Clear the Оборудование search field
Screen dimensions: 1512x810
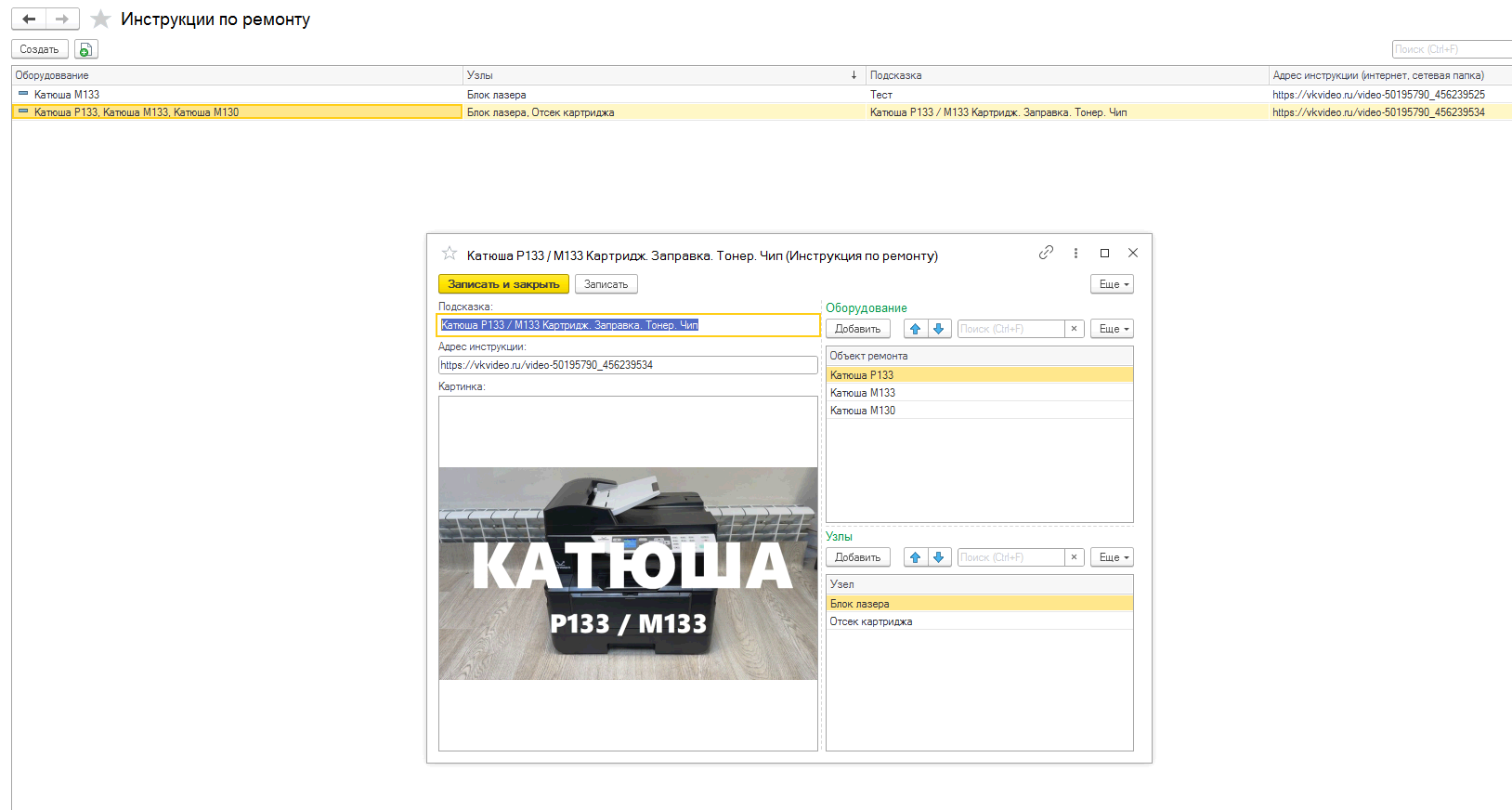point(1075,329)
